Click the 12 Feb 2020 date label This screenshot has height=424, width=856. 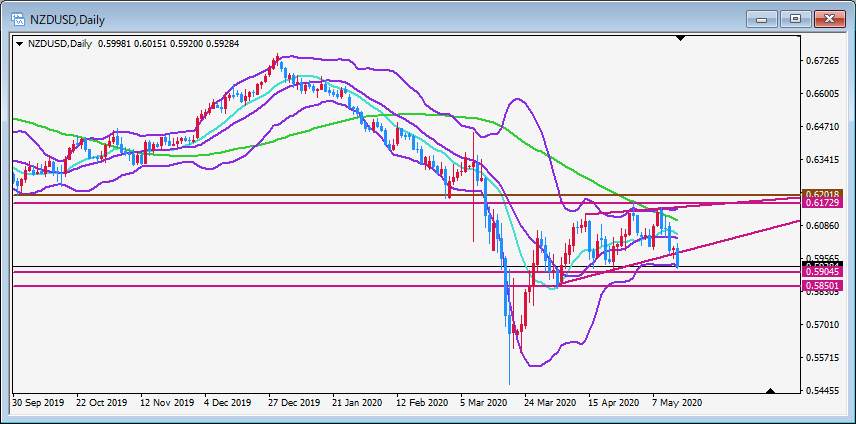423,403
